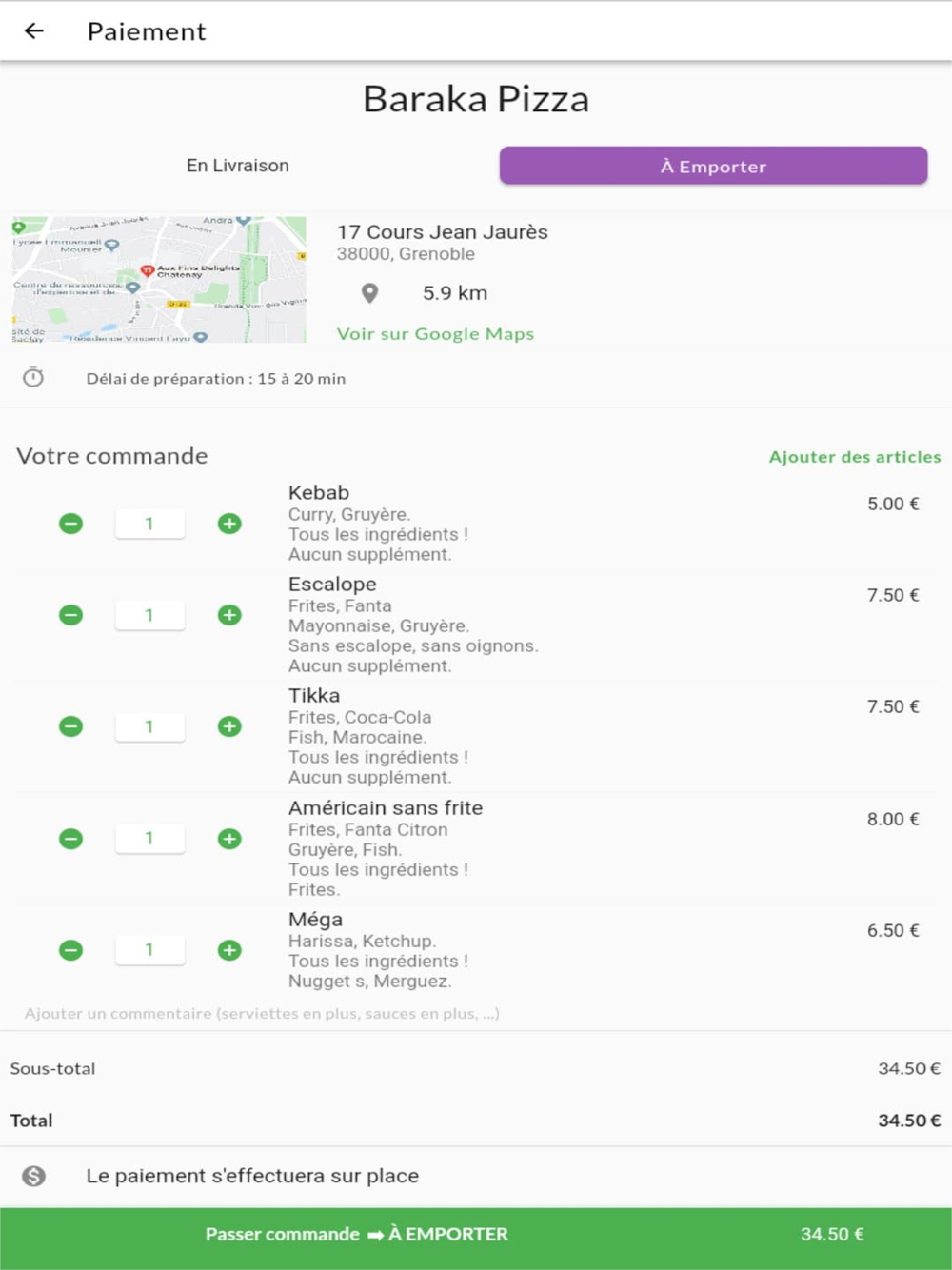Image resolution: width=952 pixels, height=1270 pixels.
Task: Increase the Méga quantity
Action: (229, 950)
